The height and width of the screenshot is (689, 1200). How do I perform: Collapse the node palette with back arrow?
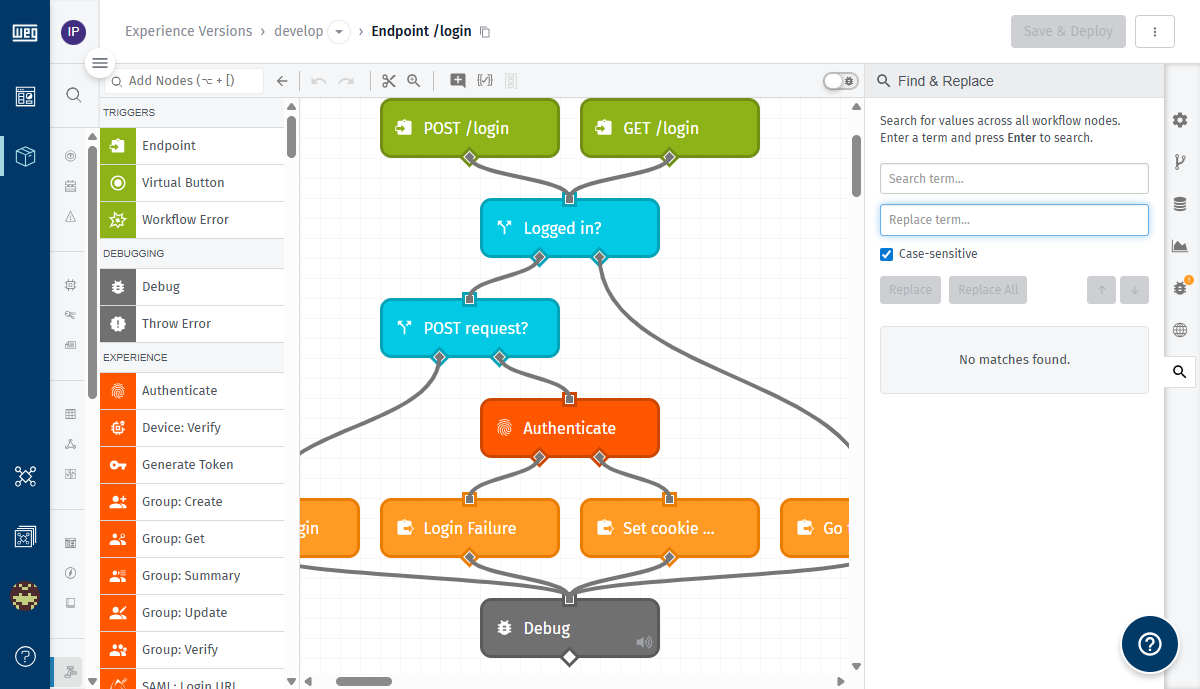282,81
